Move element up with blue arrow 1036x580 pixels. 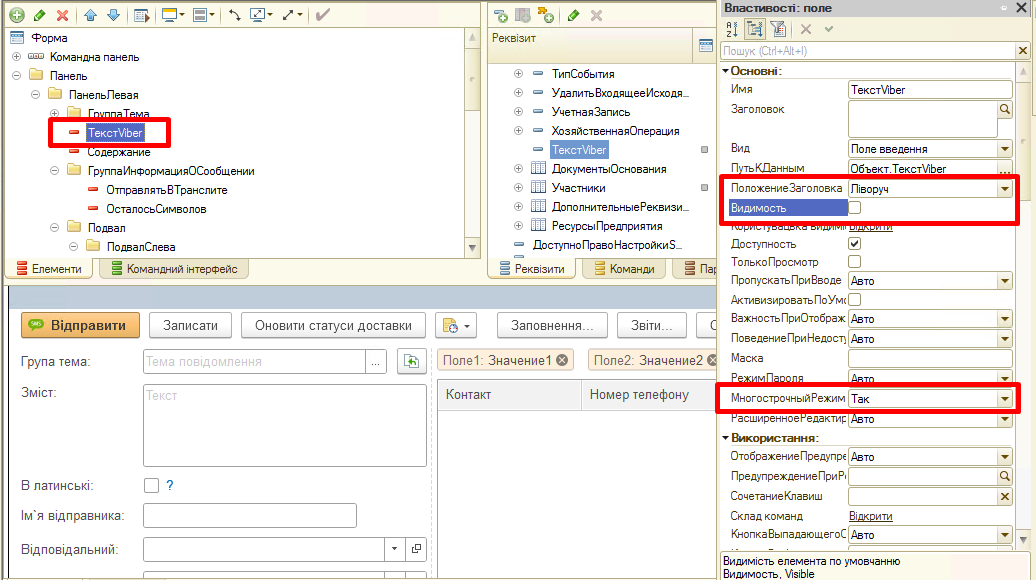pyautogui.click(x=91, y=15)
